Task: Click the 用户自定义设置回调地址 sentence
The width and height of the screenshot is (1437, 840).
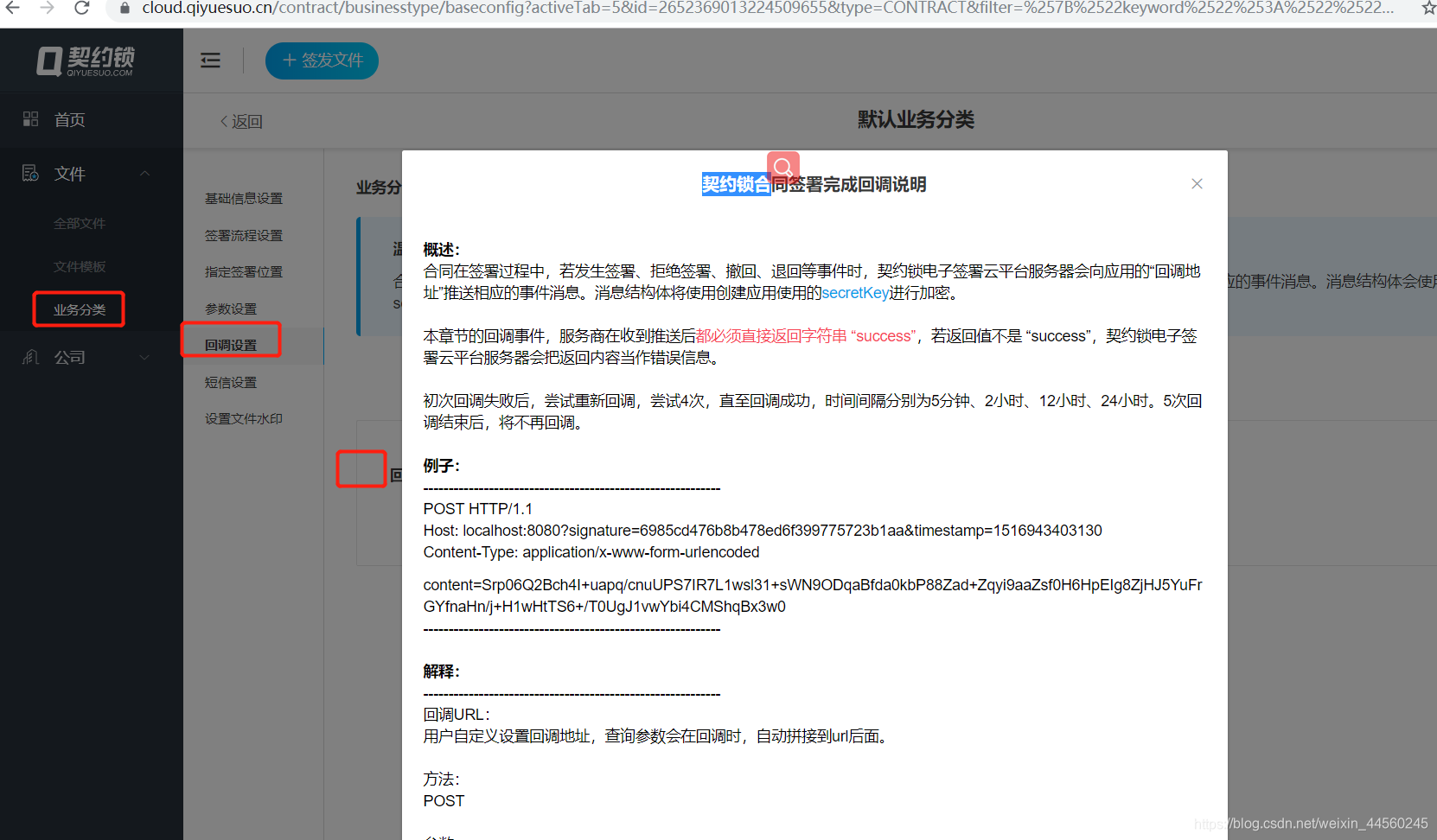Action: click(x=658, y=736)
